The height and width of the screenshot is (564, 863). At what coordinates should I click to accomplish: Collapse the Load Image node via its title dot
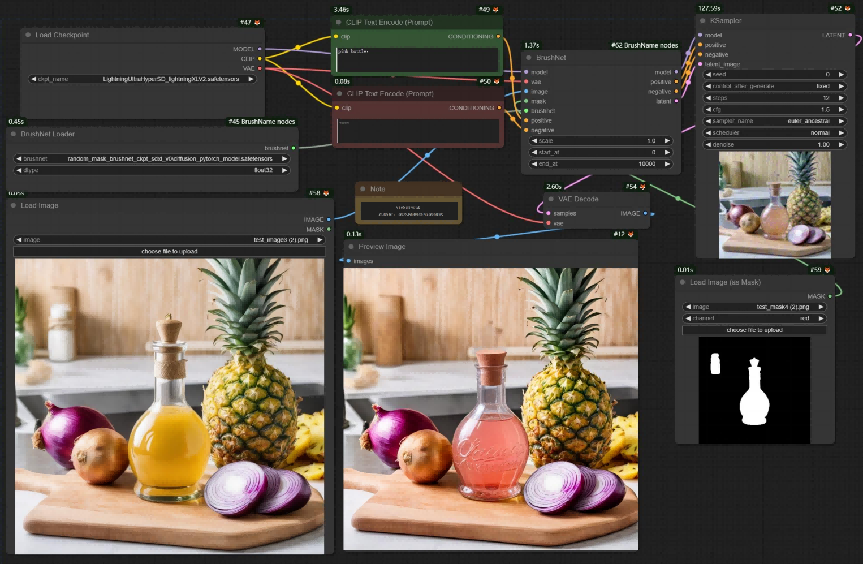pyautogui.click(x=14, y=205)
